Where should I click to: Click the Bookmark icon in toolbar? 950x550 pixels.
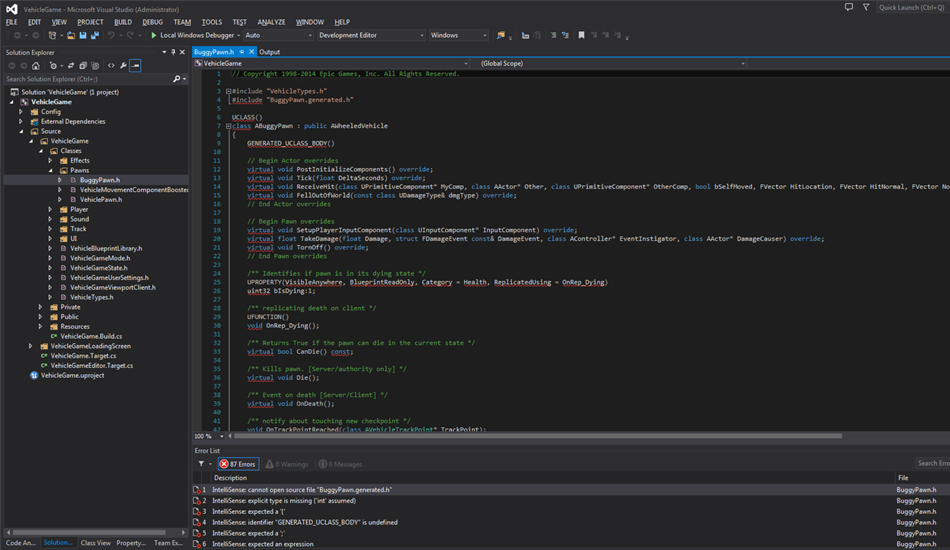pos(581,35)
